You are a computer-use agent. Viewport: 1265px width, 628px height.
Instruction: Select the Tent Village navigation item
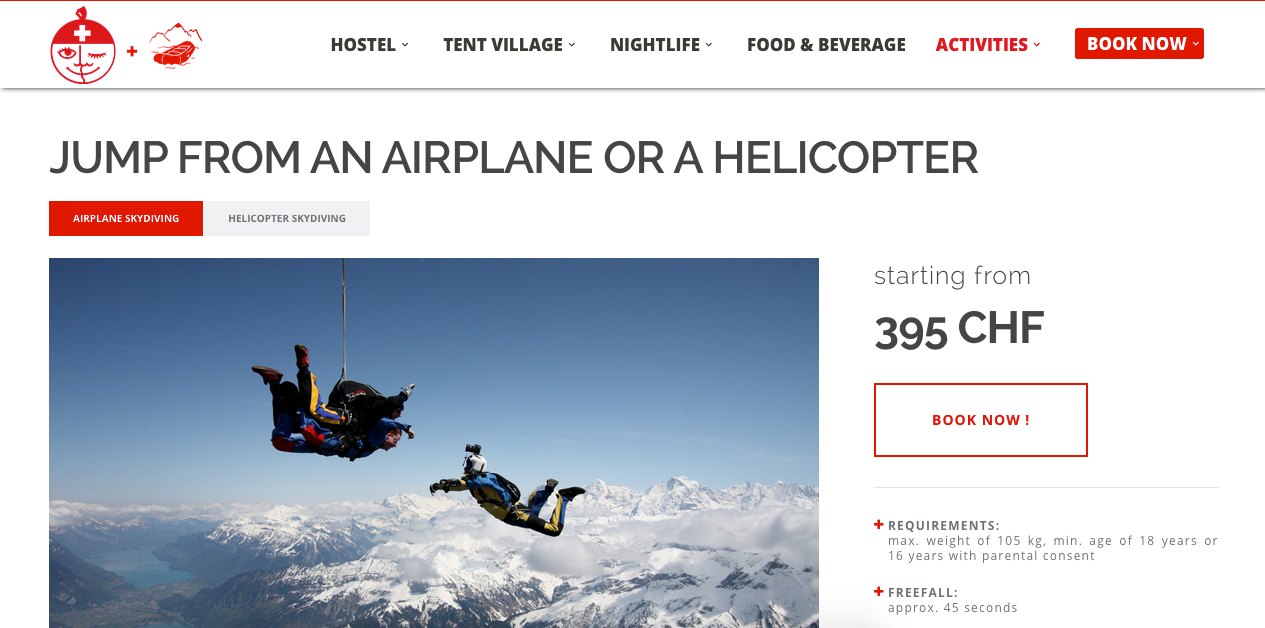pos(503,44)
